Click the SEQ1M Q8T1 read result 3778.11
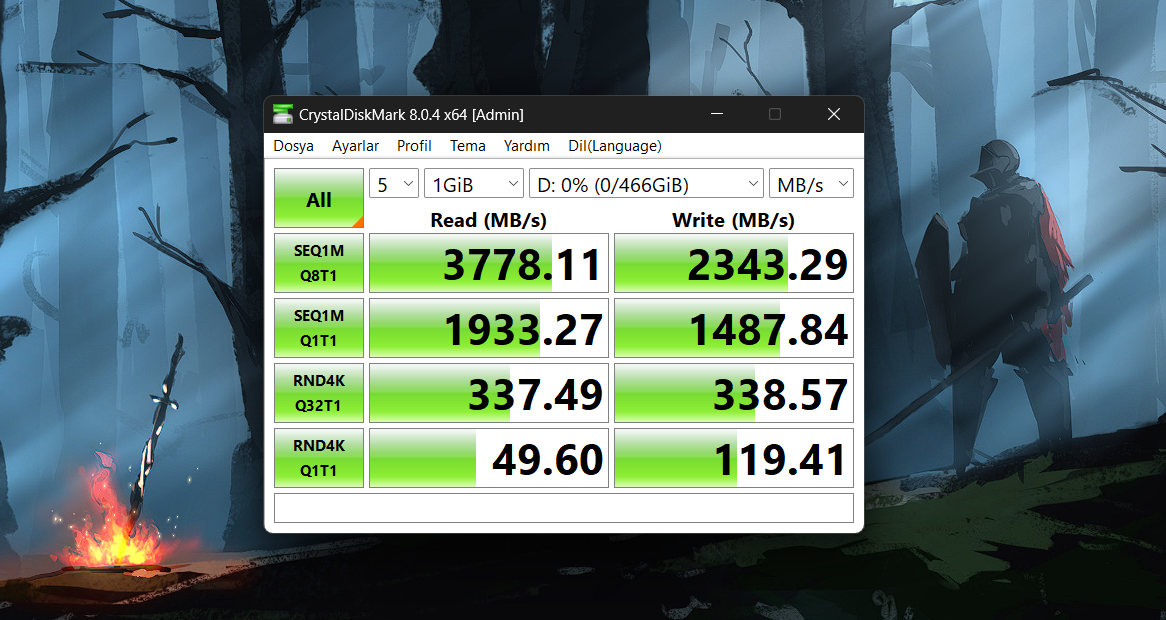 pos(489,263)
